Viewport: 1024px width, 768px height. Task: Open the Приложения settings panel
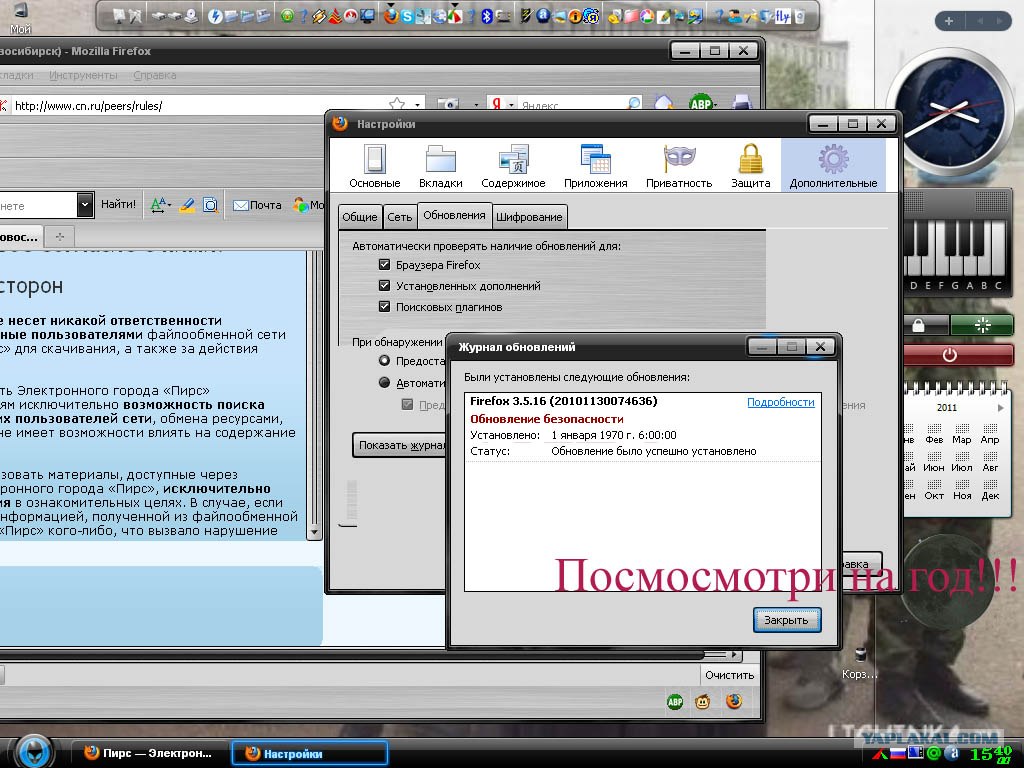click(x=595, y=165)
